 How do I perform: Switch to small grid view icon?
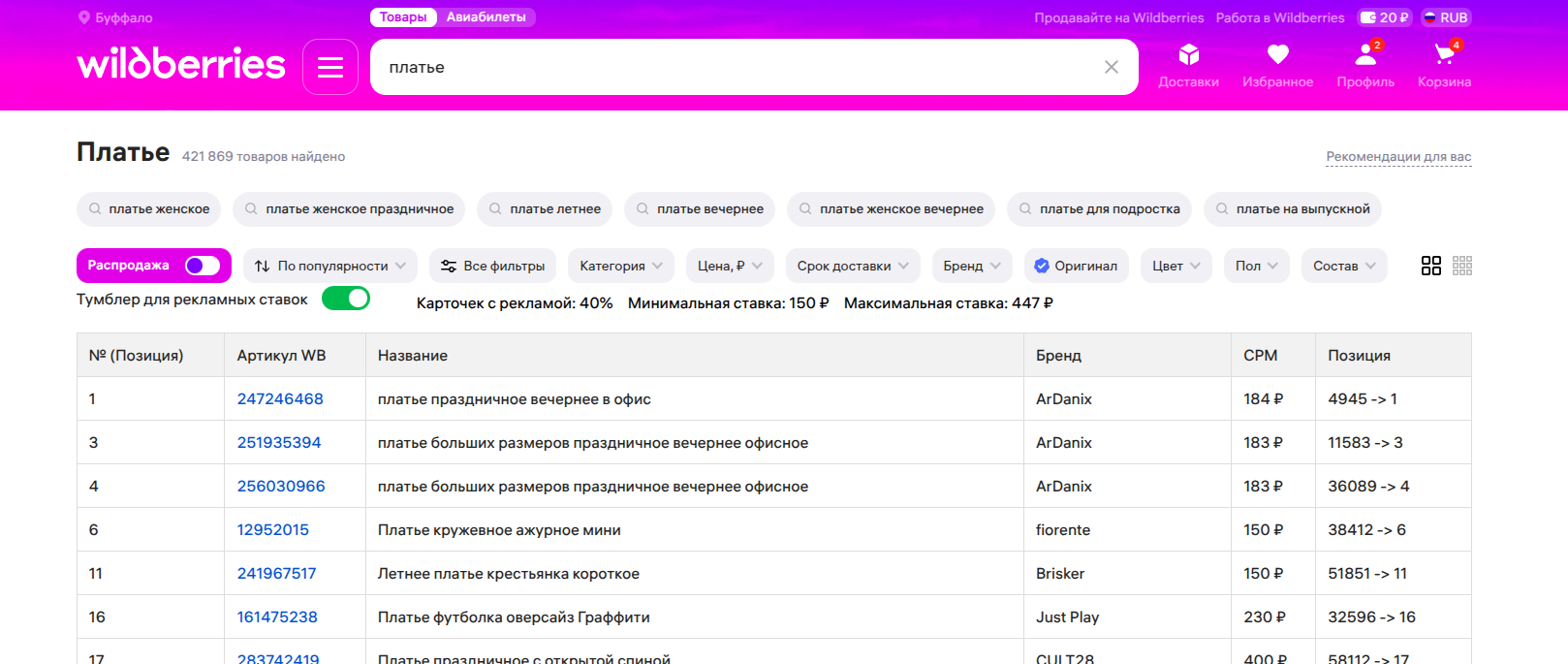1462,266
